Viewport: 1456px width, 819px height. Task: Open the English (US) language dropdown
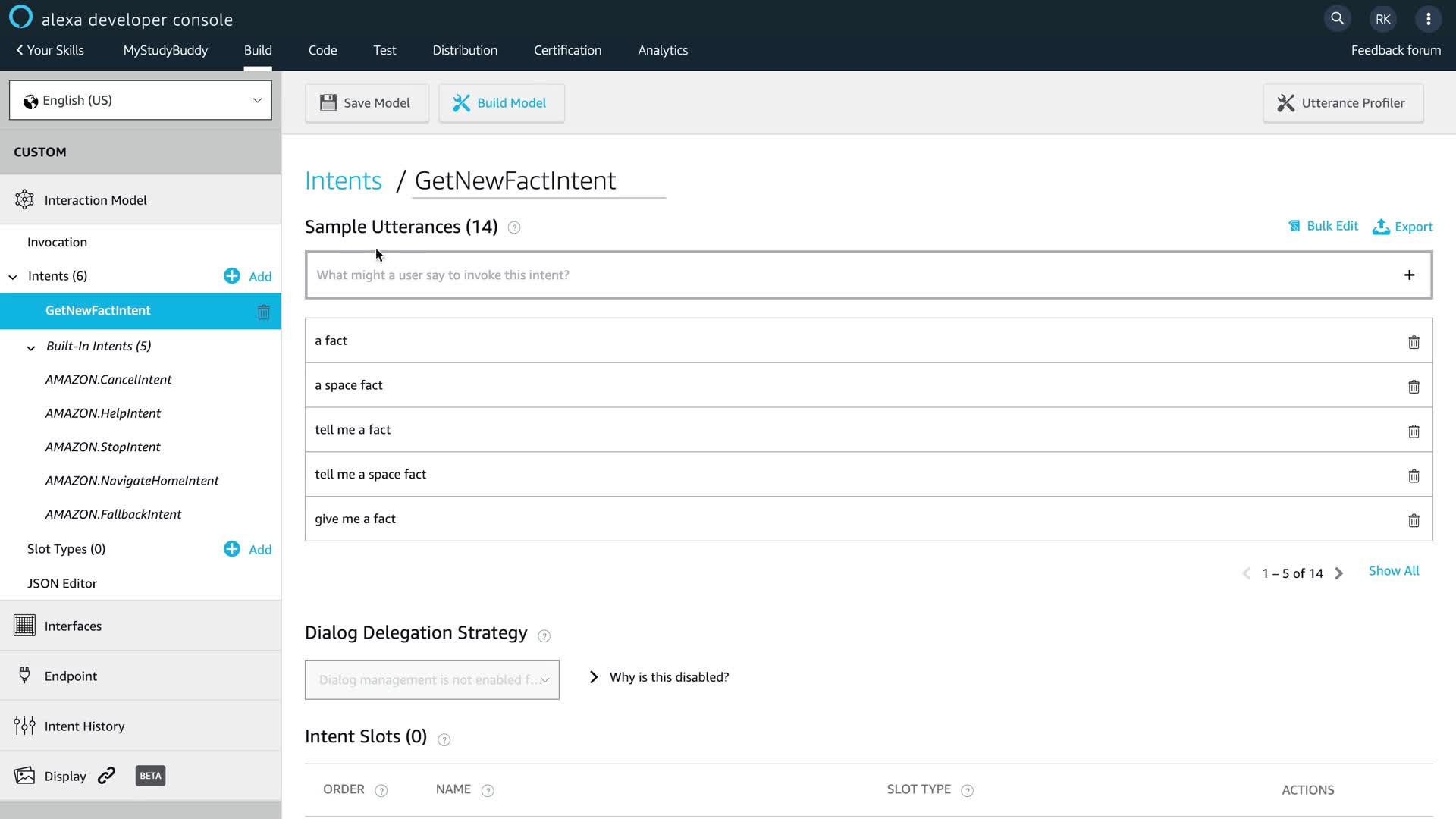click(140, 100)
